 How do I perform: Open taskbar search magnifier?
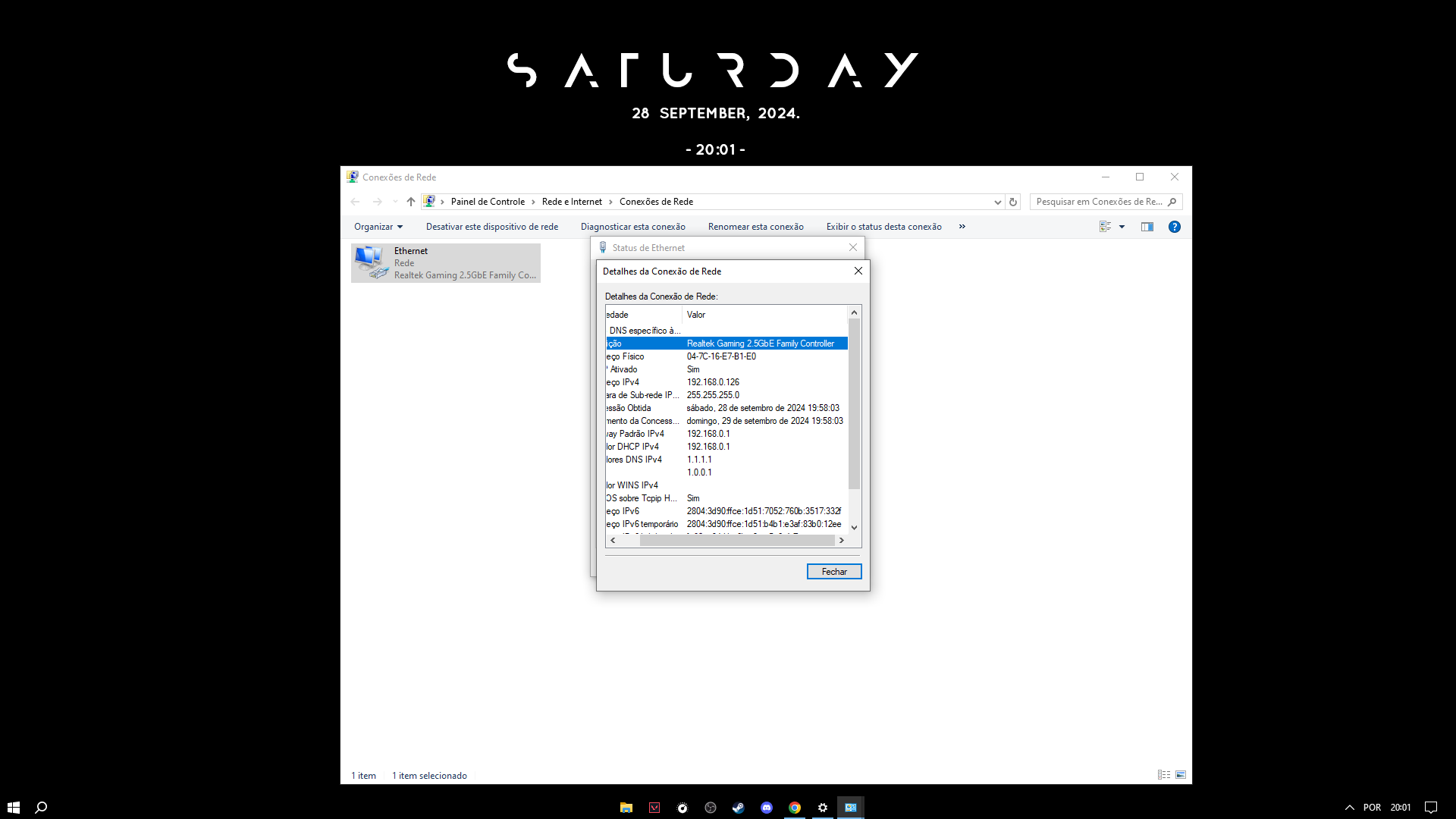click(42, 808)
